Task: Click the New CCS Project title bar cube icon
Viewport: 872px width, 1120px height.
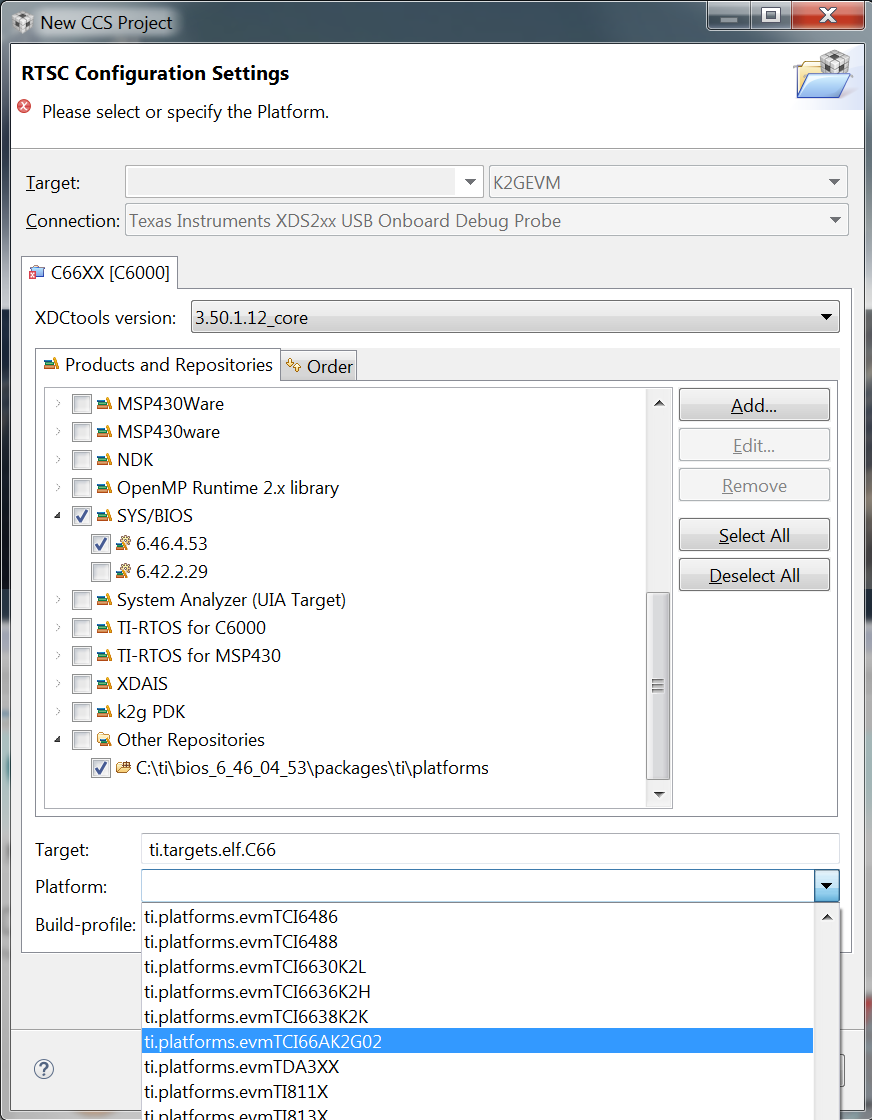Action: coord(23,22)
